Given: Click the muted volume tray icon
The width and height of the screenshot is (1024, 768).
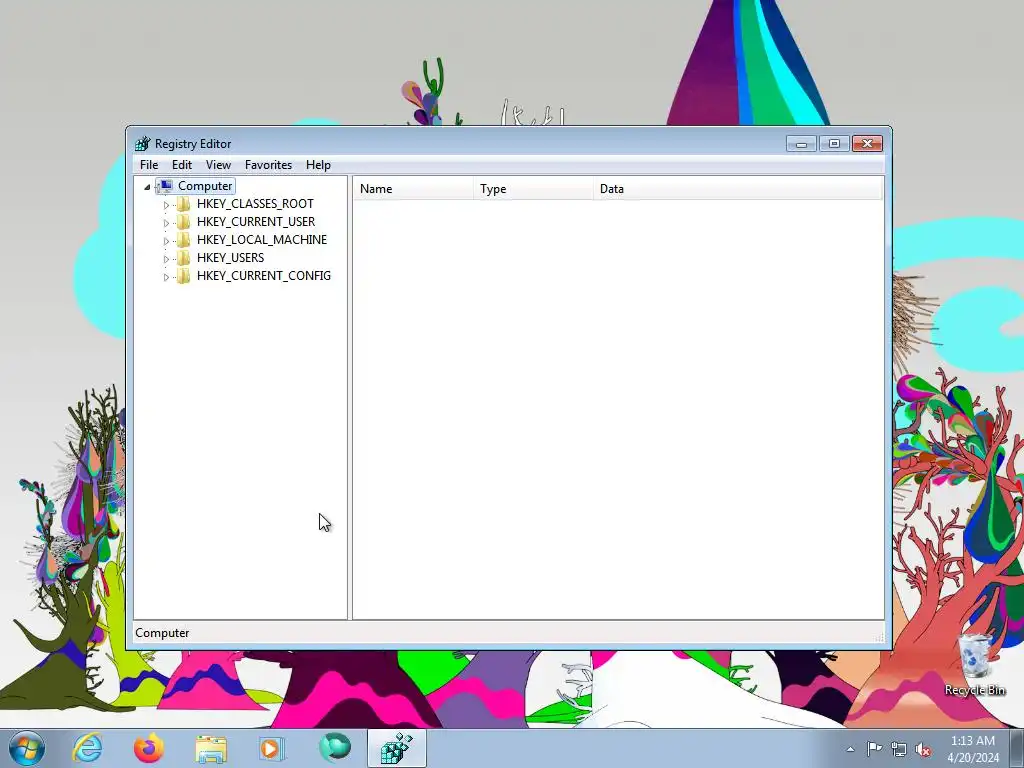Looking at the screenshot, I should 923,750.
